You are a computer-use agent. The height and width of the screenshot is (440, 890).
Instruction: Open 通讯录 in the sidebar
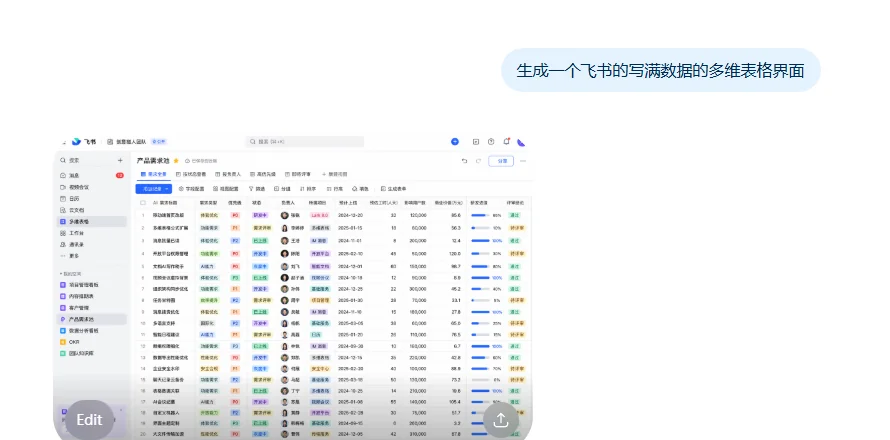pyautogui.click(x=92, y=244)
